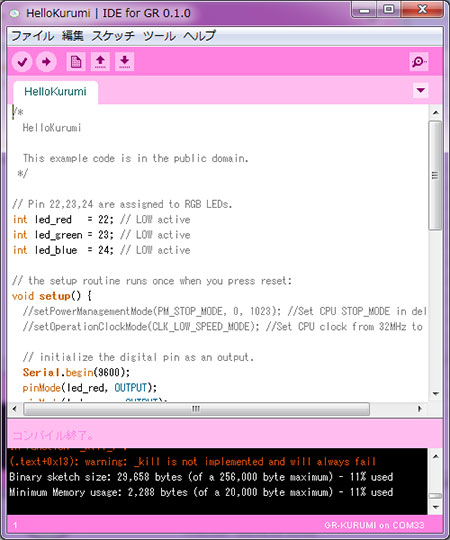Select the HelloKurumi sketch tab

[x=55, y=92]
